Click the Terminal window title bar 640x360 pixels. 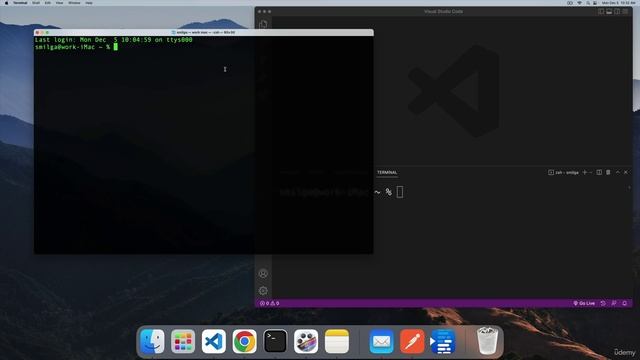click(x=204, y=32)
